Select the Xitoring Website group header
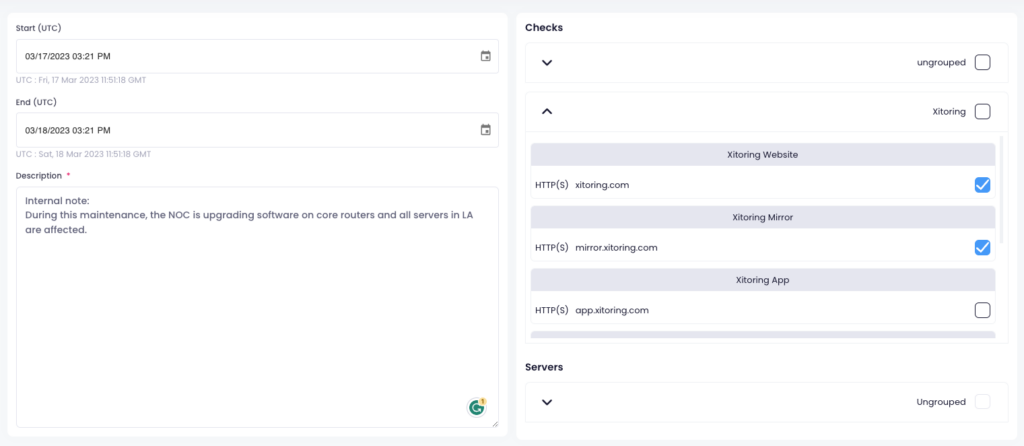This screenshot has height=446, width=1024. (x=762, y=155)
